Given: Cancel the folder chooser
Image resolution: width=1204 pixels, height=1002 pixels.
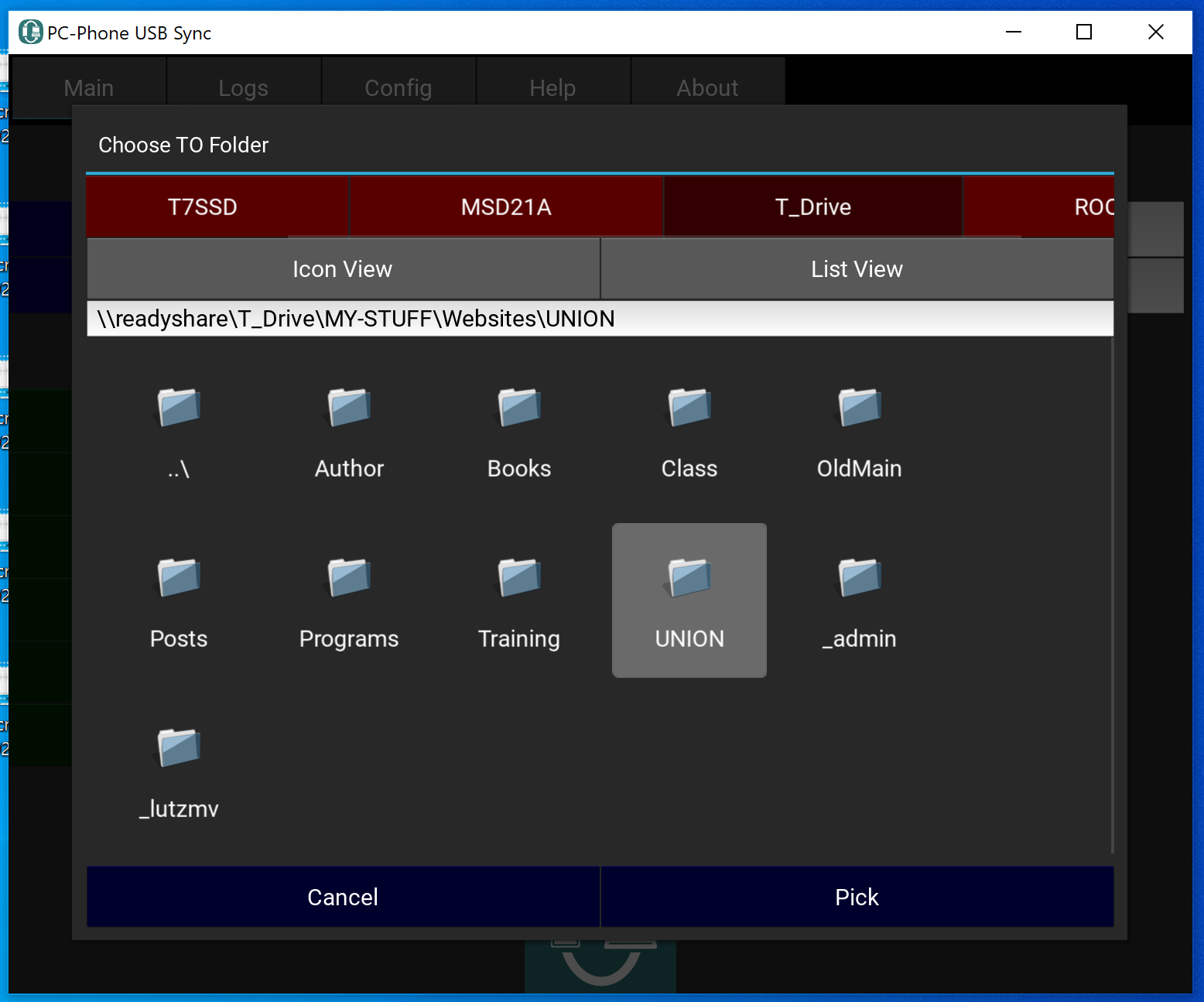Looking at the screenshot, I should [343, 897].
